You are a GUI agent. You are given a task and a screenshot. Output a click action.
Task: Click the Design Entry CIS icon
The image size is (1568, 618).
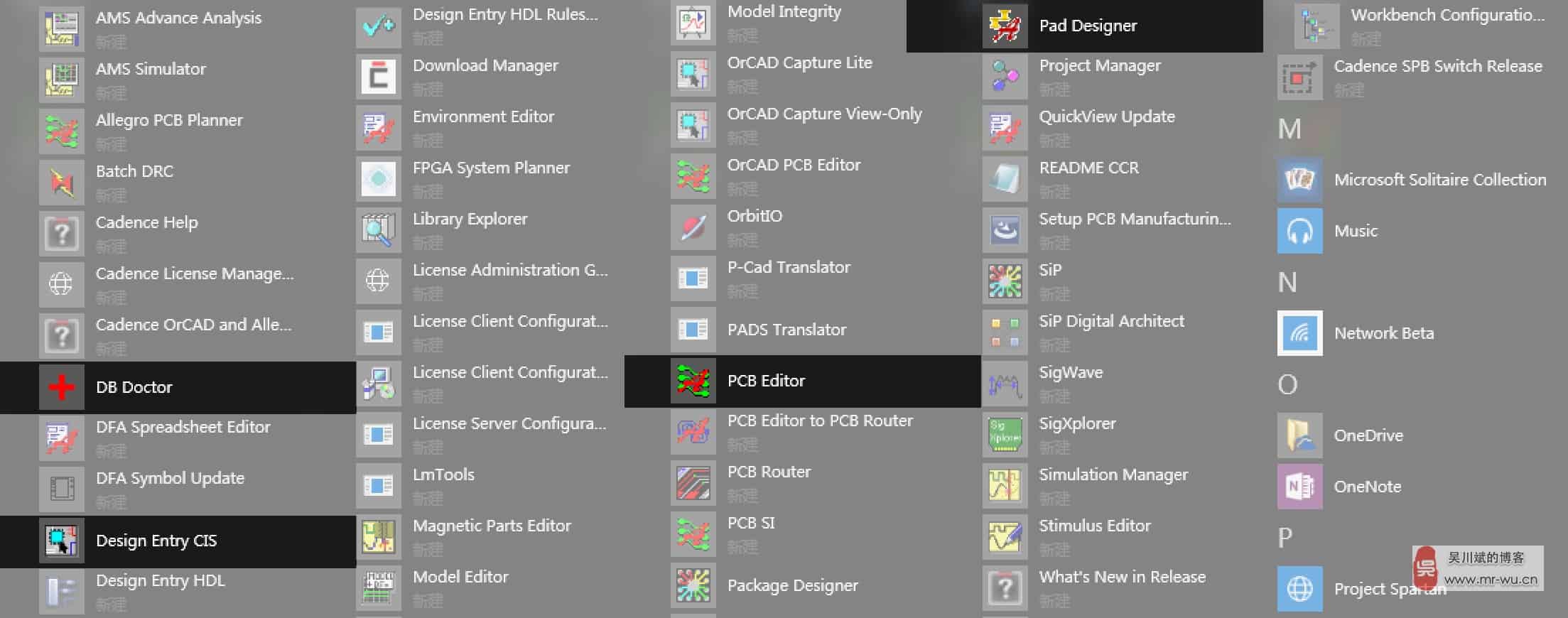tap(62, 541)
